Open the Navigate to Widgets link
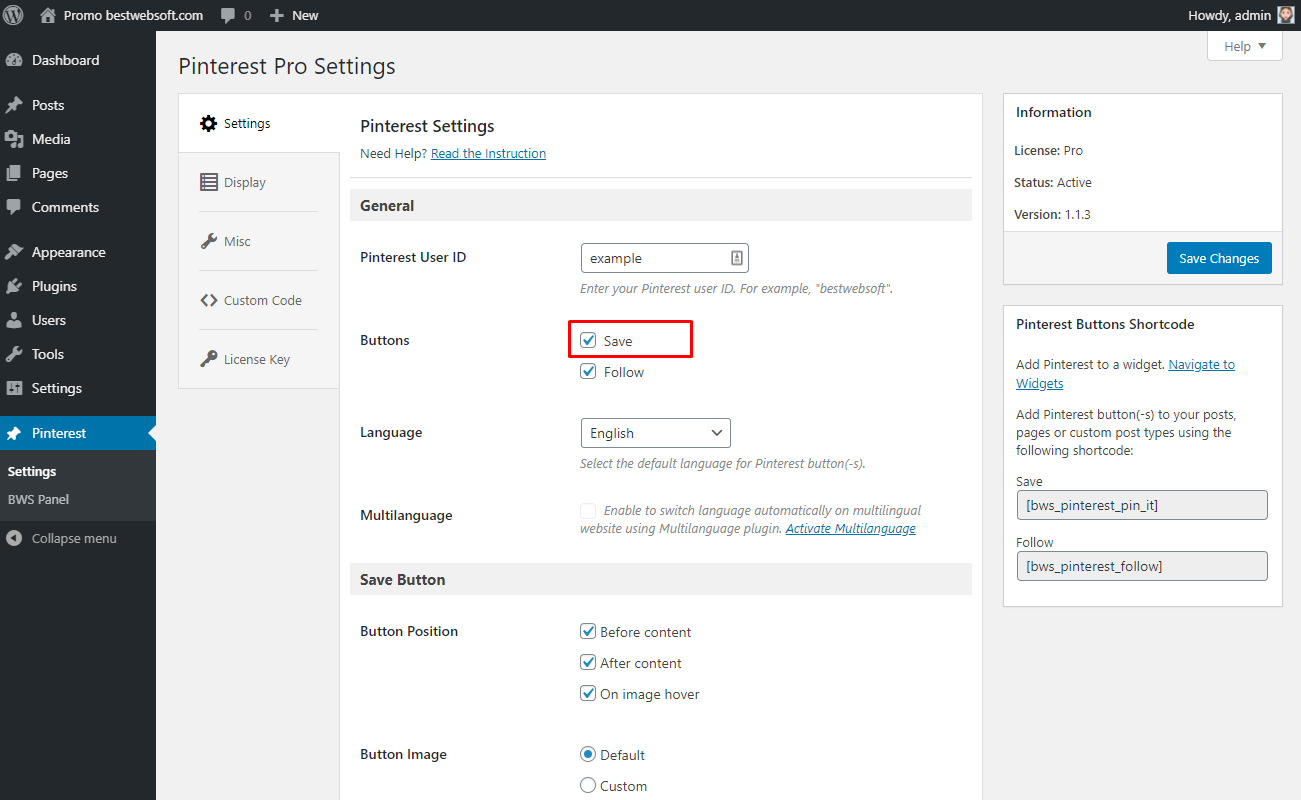Screen dimensions: 1301x800 [1125, 374]
